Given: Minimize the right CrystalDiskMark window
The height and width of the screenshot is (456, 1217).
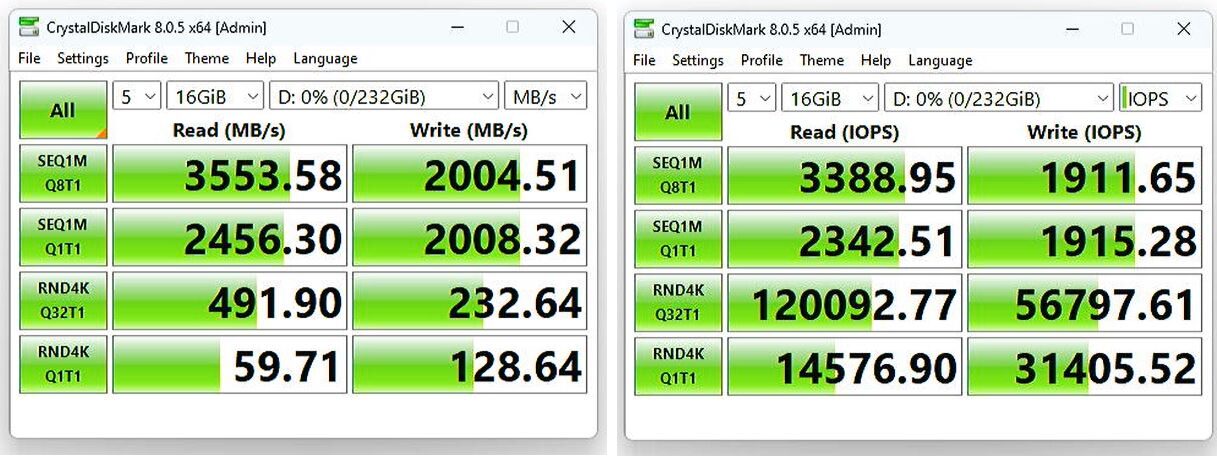Looking at the screenshot, I should pos(1071,29).
